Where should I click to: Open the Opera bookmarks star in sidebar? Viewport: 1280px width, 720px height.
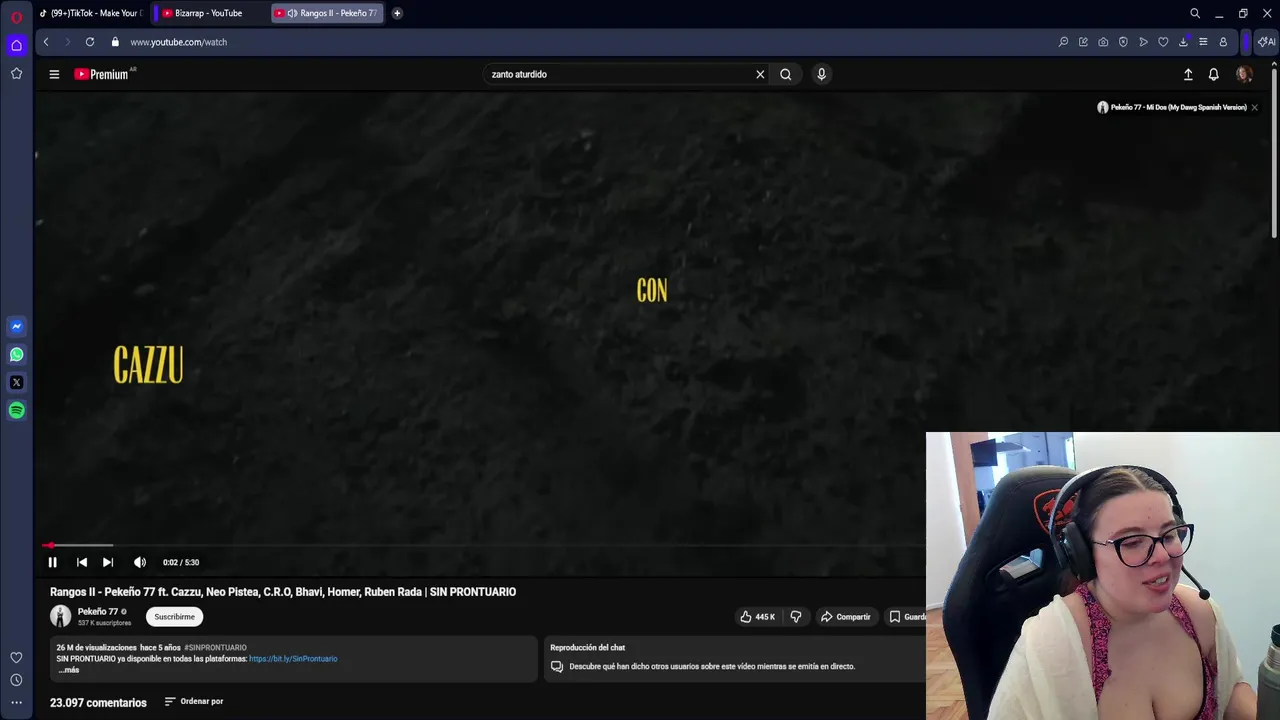(16, 73)
